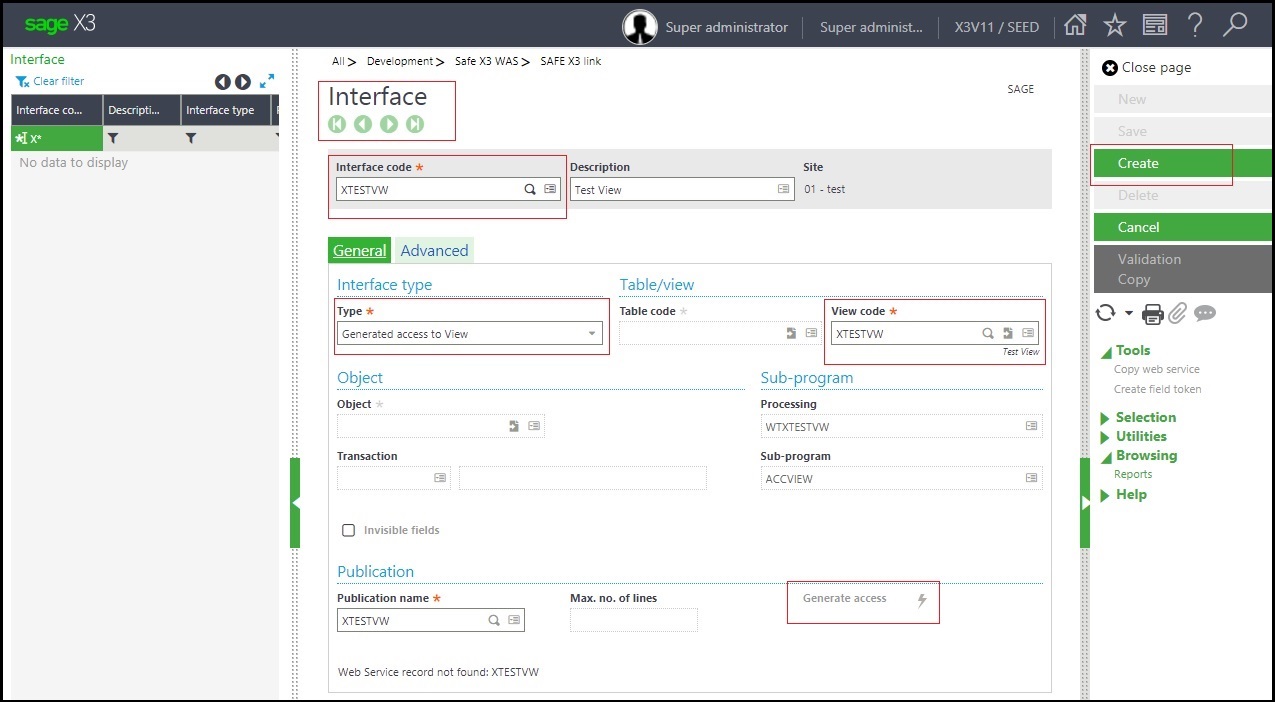Click the printer icon in right panel

(x=1152, y=314)
